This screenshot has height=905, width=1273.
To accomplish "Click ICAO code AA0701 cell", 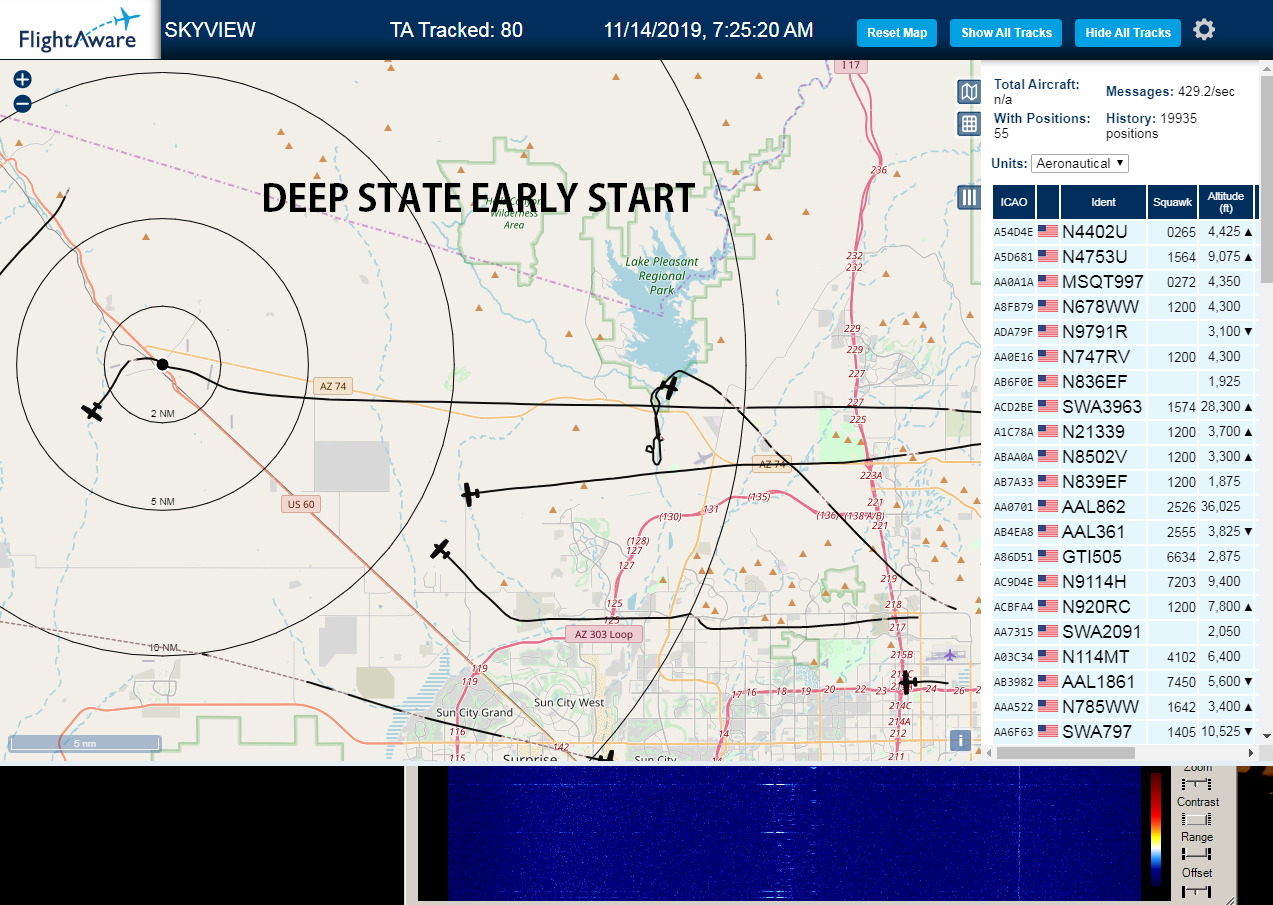I will pos(1012,507).
